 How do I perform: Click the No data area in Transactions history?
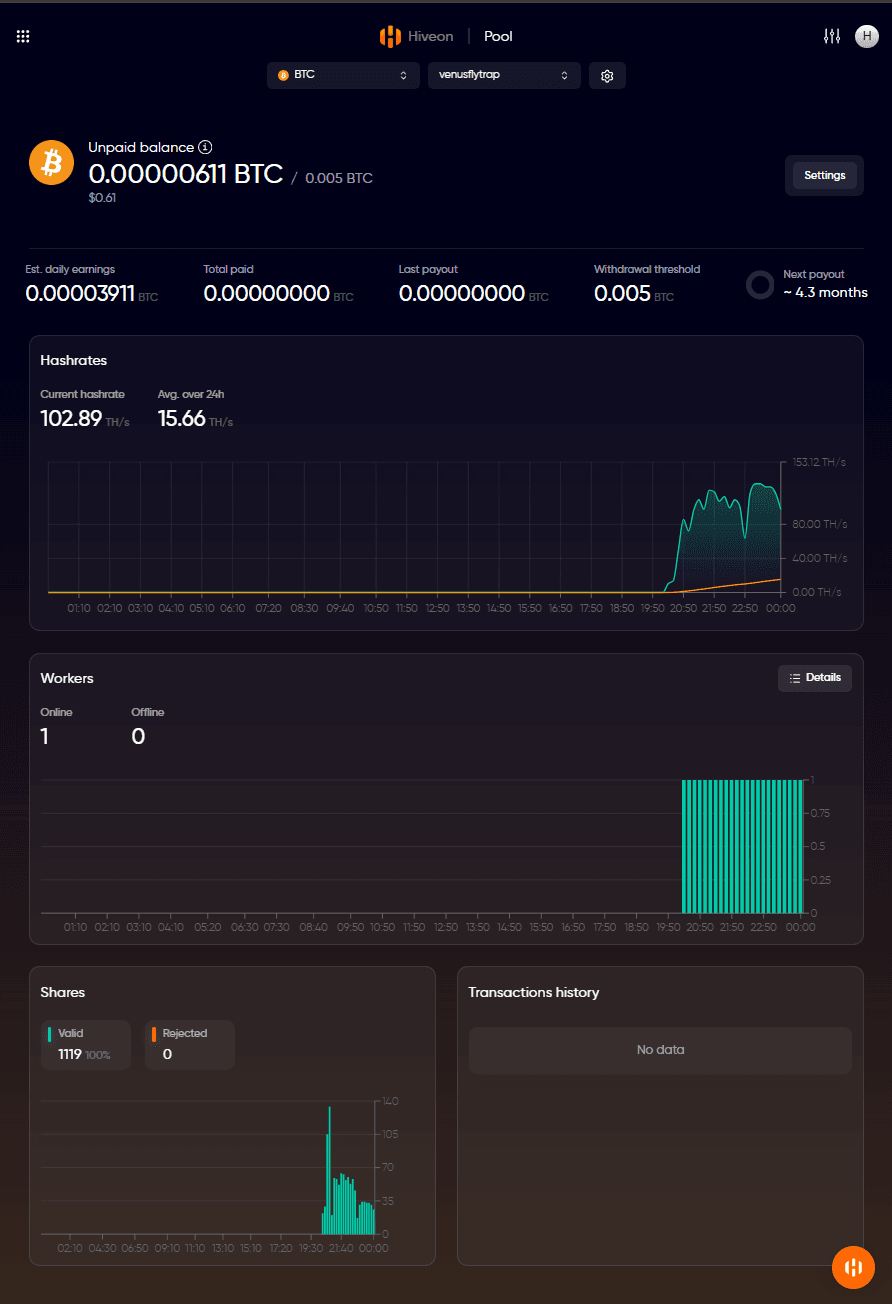660,1050
